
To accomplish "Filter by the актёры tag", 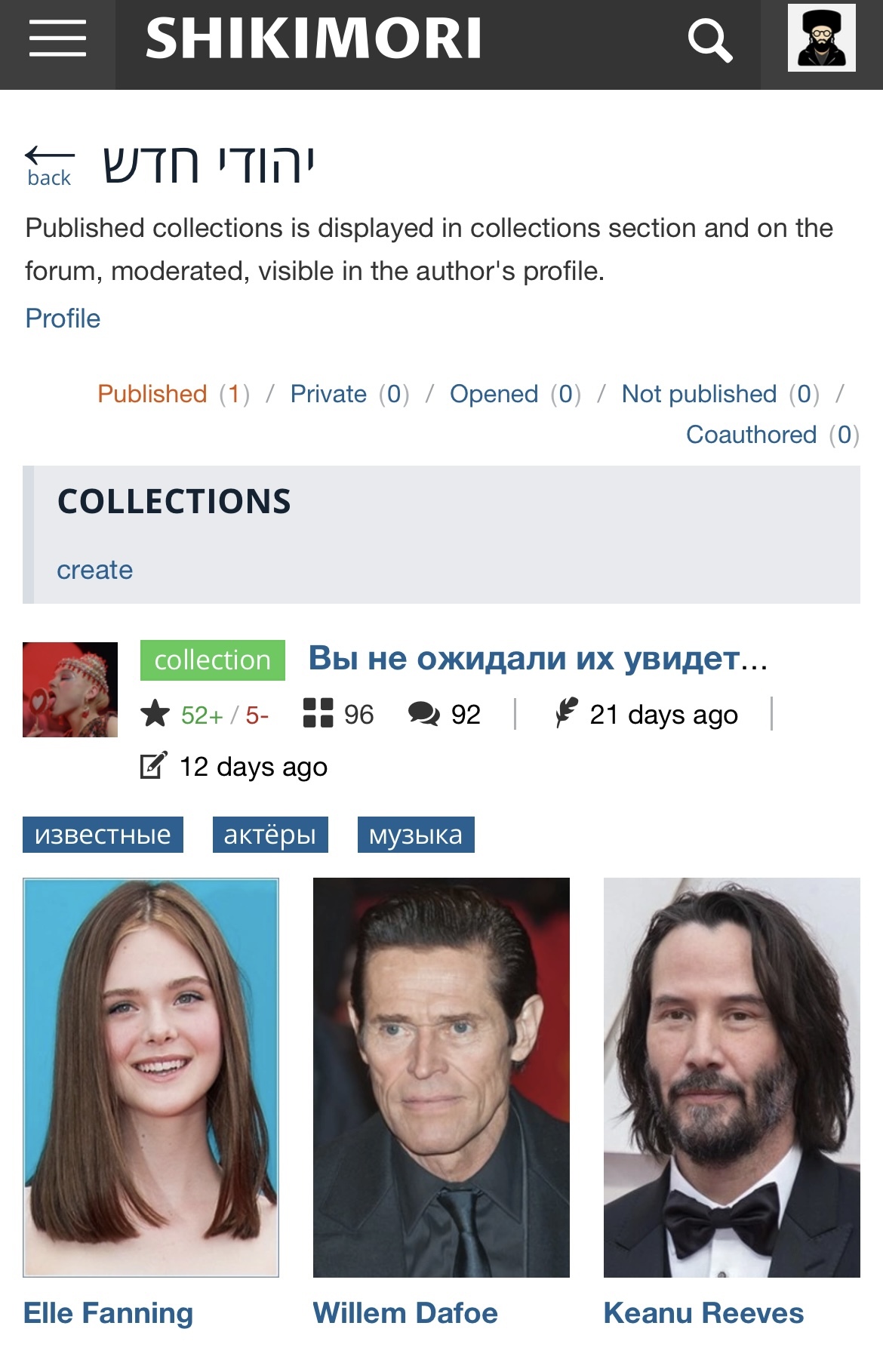I will click(x=270, y=835).
